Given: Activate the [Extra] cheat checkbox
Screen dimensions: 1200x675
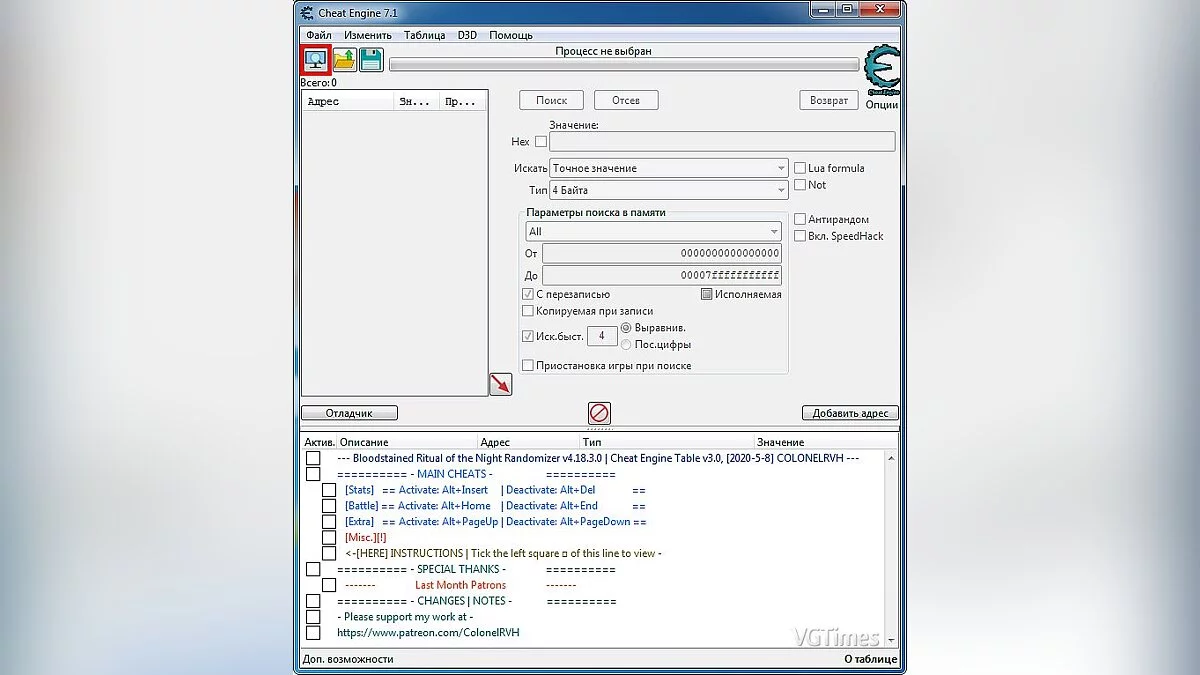Looking at the screenshot, I should [x=329, y=521].
